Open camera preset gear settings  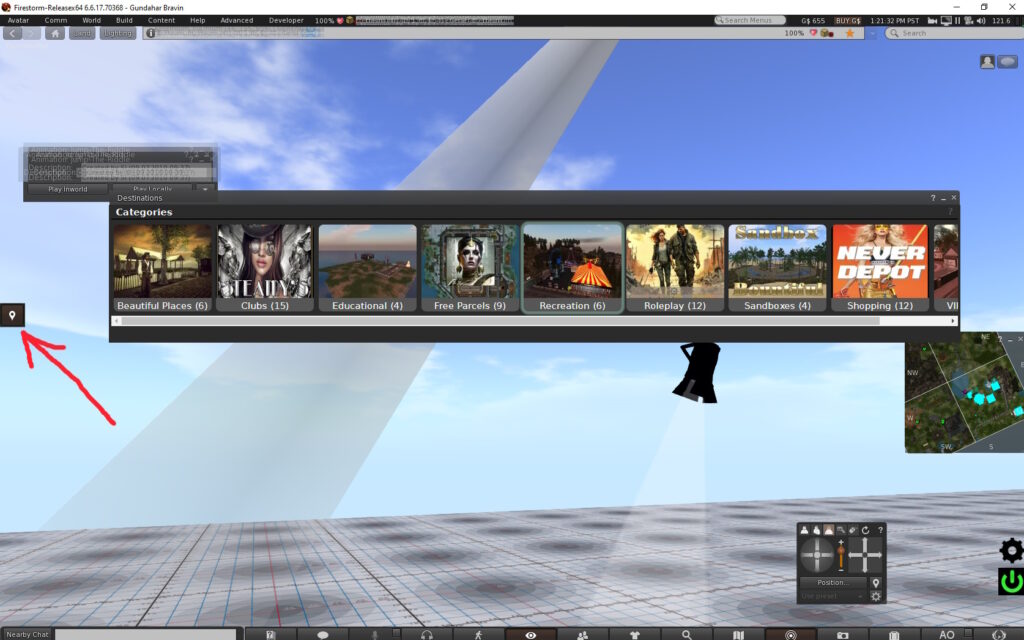(876, 597)
